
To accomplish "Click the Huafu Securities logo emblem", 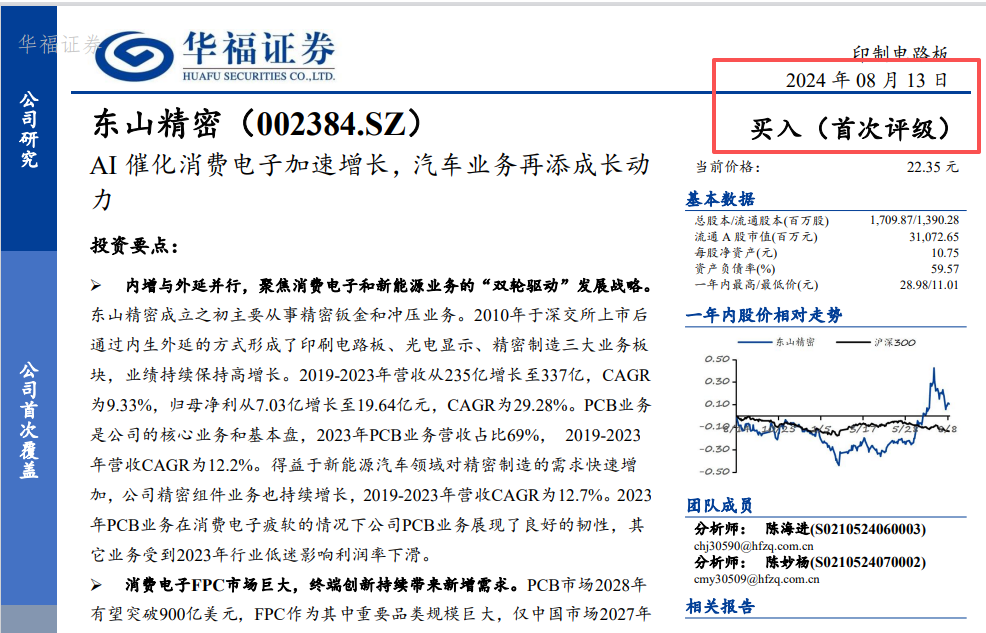I will 135,56.
